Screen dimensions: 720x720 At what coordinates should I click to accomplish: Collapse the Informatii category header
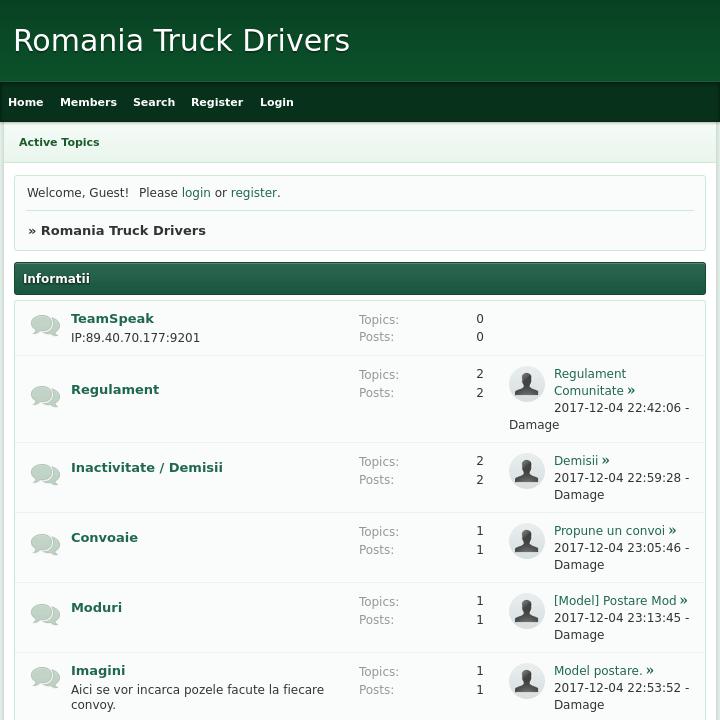[360, 279]
